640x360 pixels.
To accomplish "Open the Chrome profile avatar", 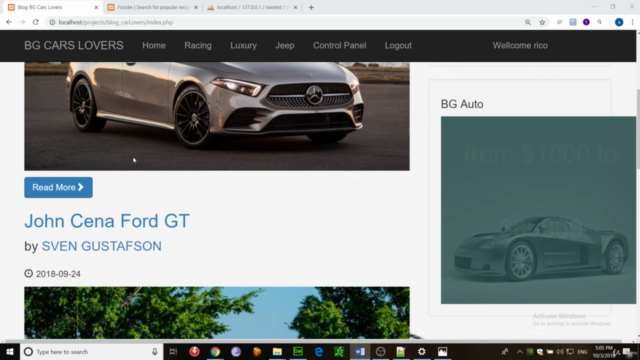I will 619,22.
